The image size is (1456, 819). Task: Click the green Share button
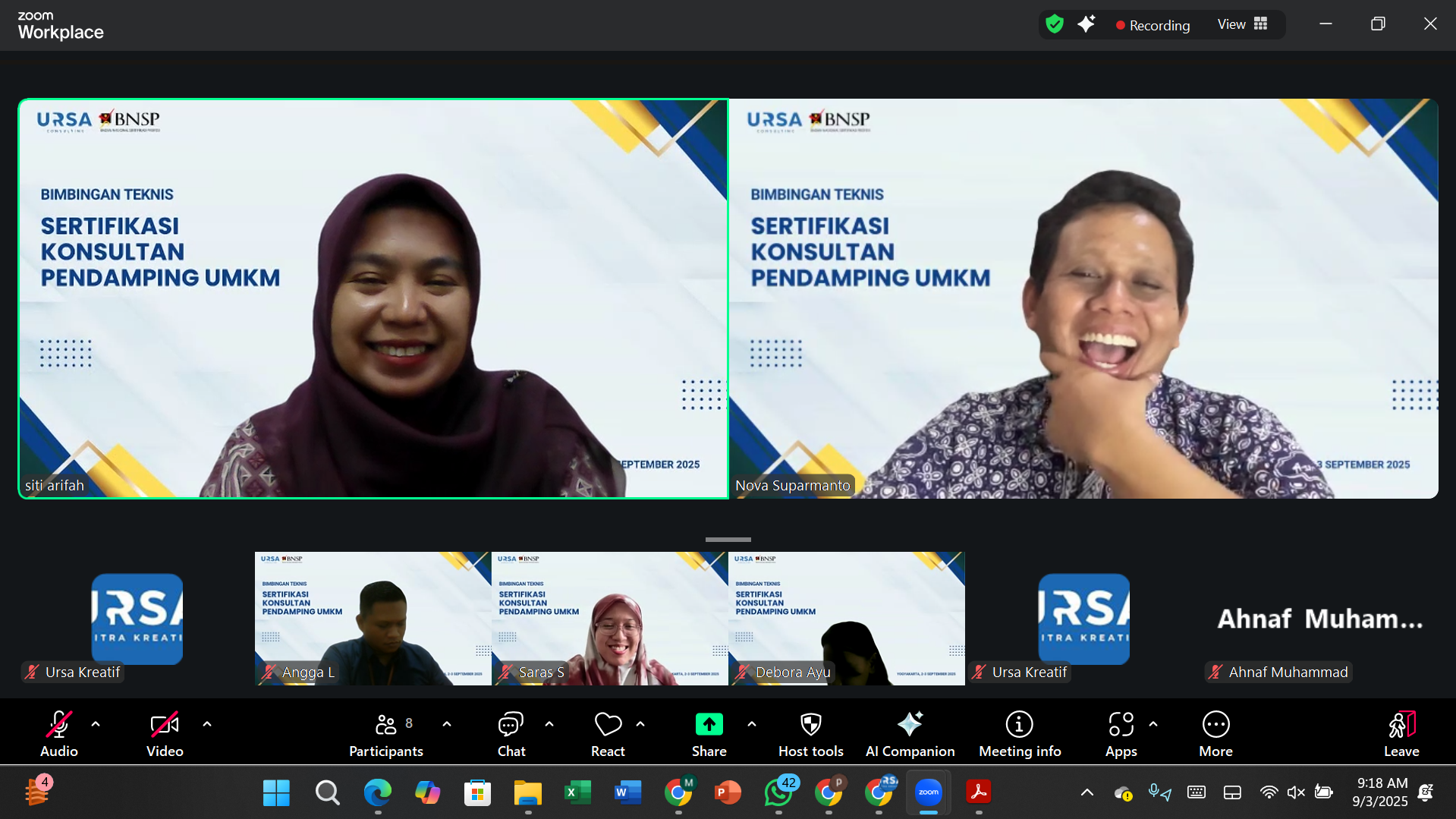709,726
